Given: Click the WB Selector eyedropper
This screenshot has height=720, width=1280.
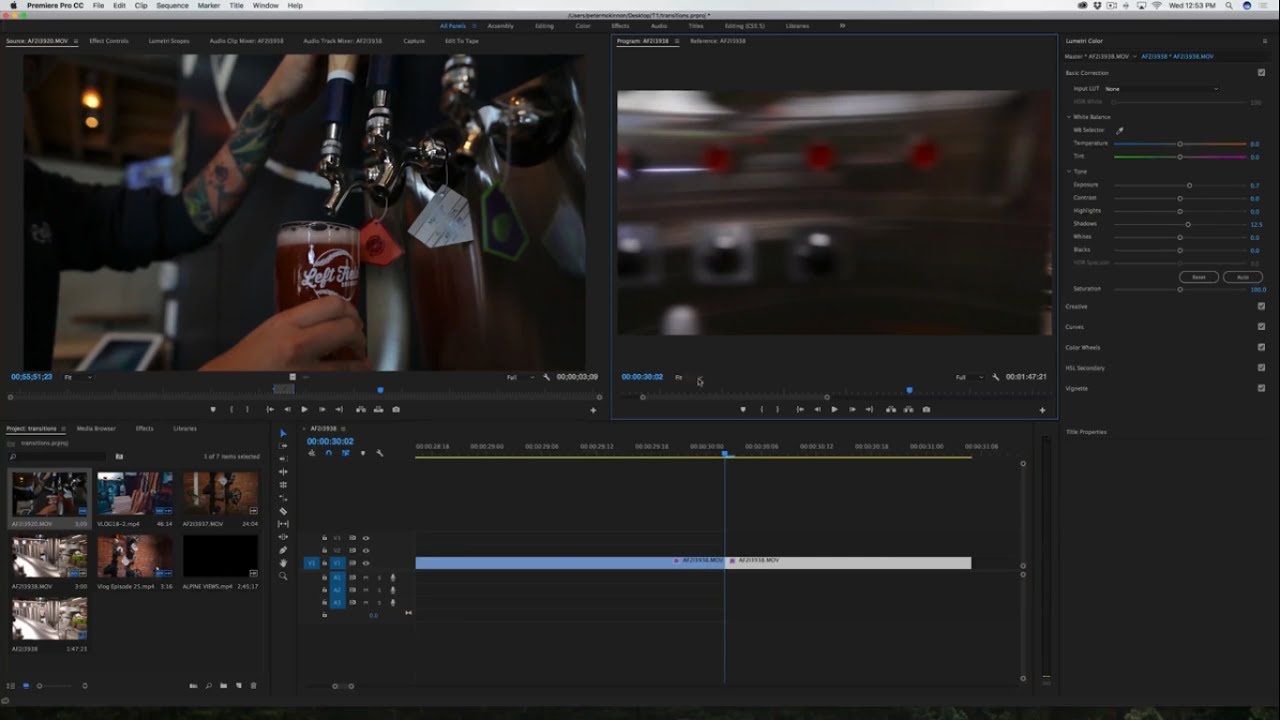Looking at the screenshot, I should pos(1120,130).
